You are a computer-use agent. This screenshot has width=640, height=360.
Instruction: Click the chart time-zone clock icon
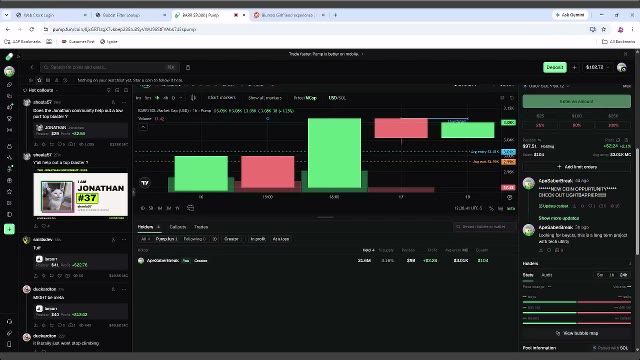509,197
